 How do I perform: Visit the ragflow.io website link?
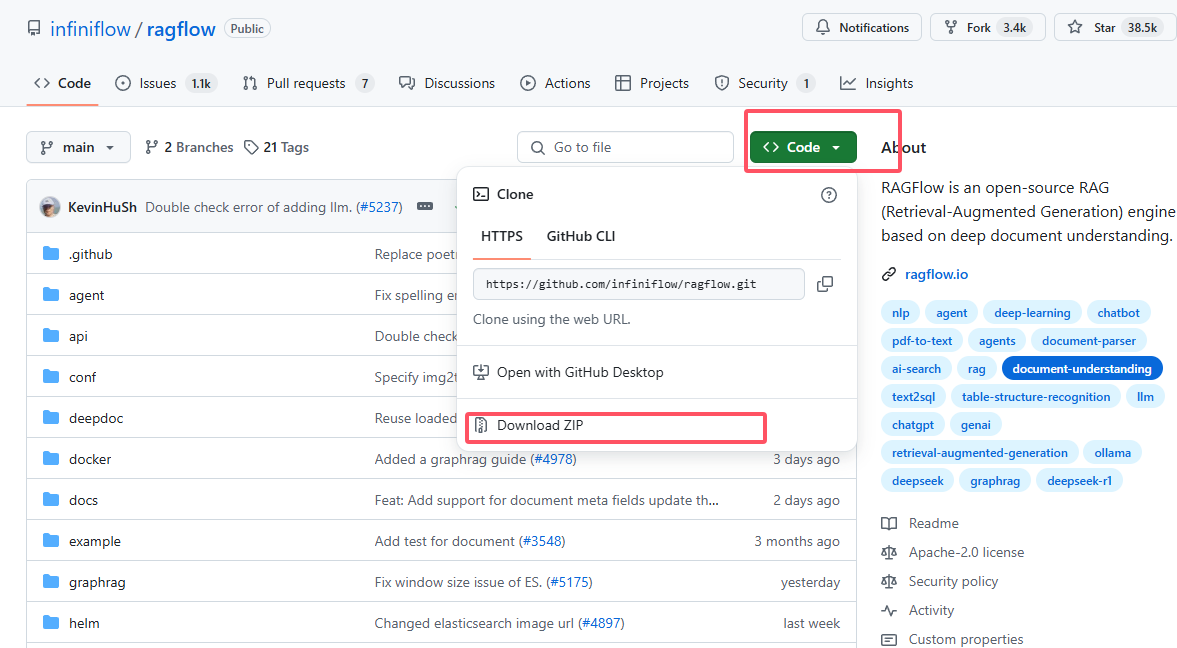coord(936,274)
